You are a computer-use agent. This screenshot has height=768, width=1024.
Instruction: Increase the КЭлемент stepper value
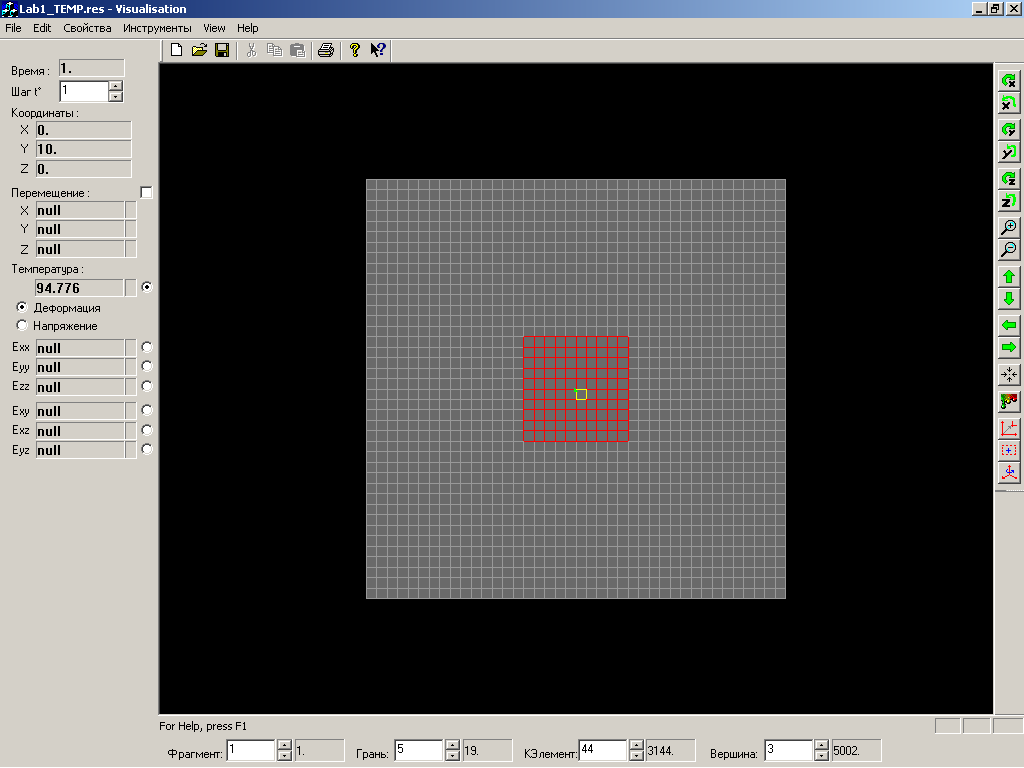[636, 745]
